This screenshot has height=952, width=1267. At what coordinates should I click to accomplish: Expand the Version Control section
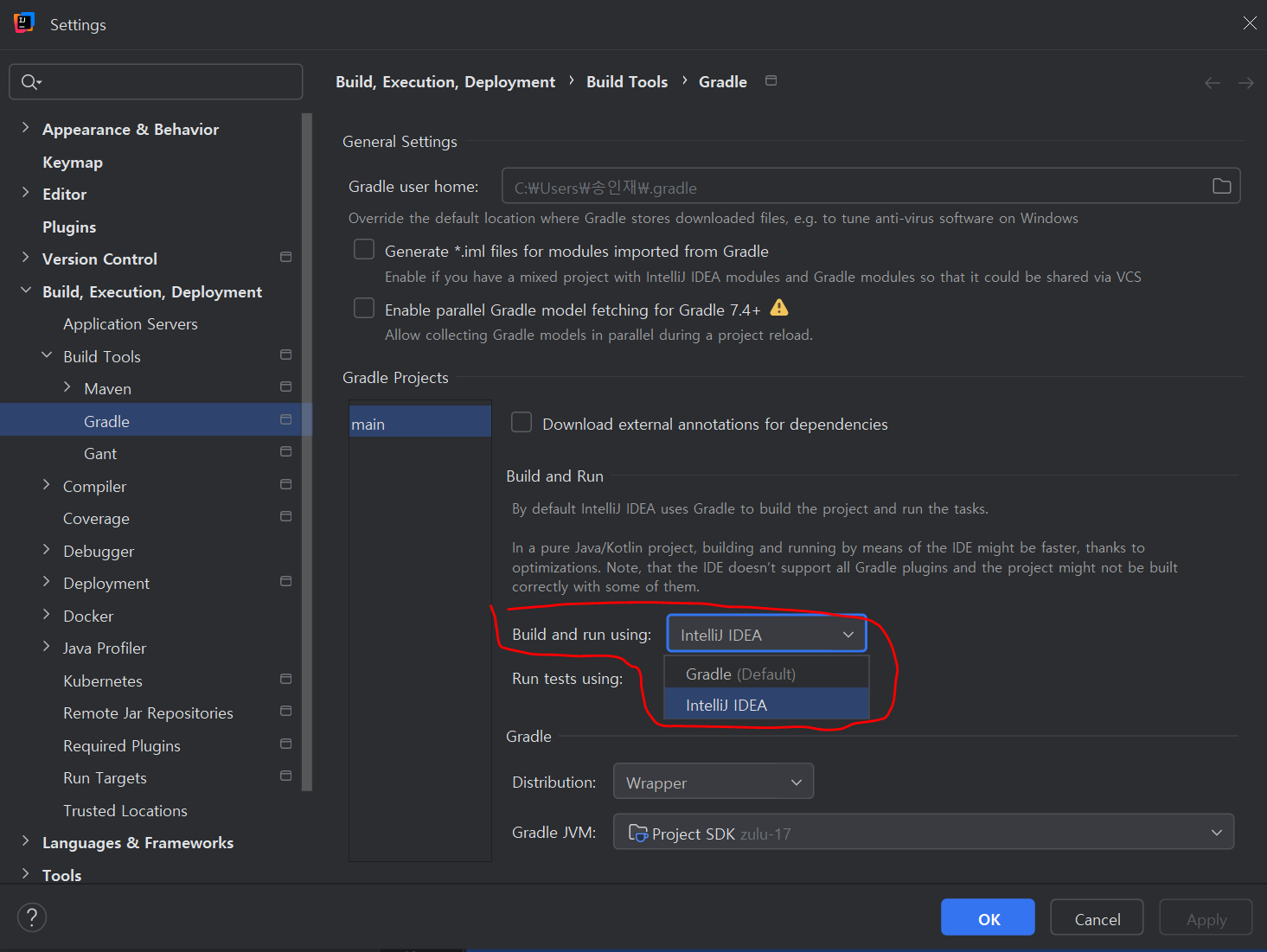[x=25, y=258]
